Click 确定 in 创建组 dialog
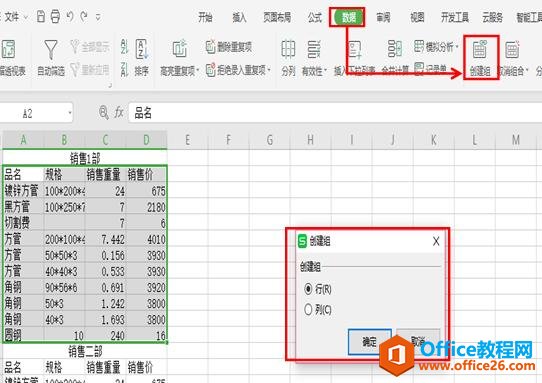The height and width of the screenshot is (383, 542). coord(370,342)
